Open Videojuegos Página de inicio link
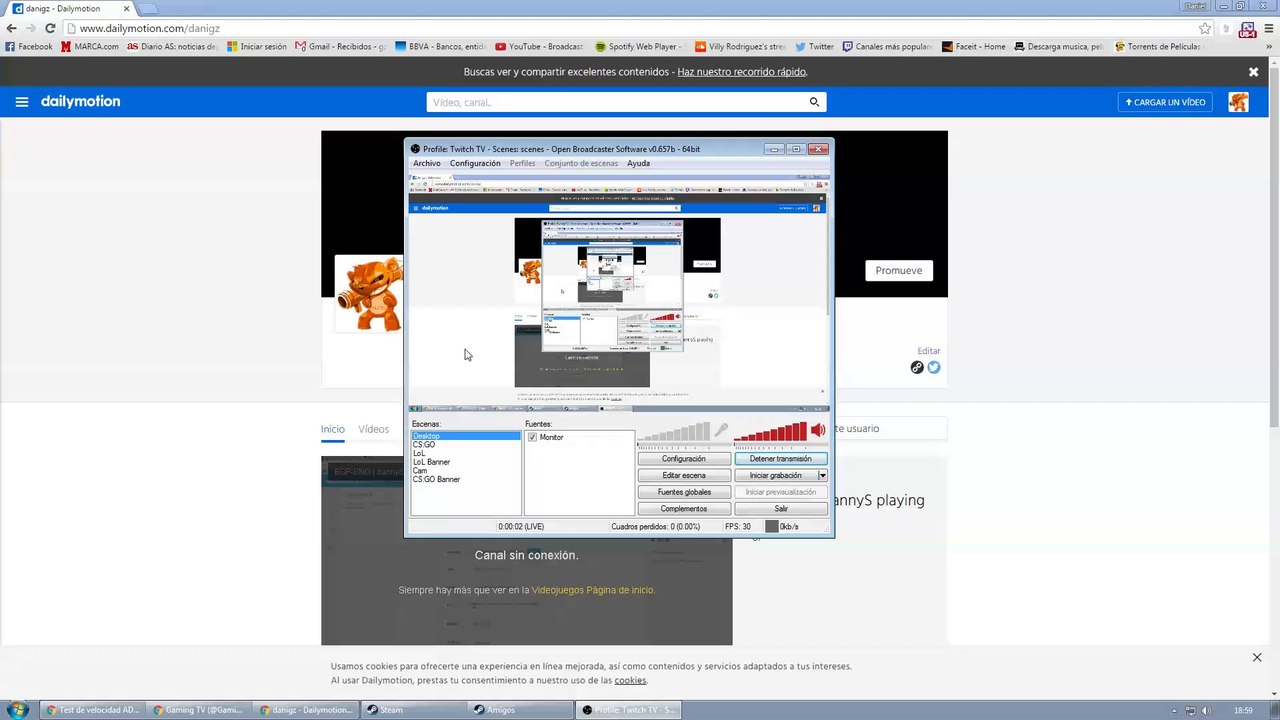This screenshot has width=1280, height=720. point(592,590)
